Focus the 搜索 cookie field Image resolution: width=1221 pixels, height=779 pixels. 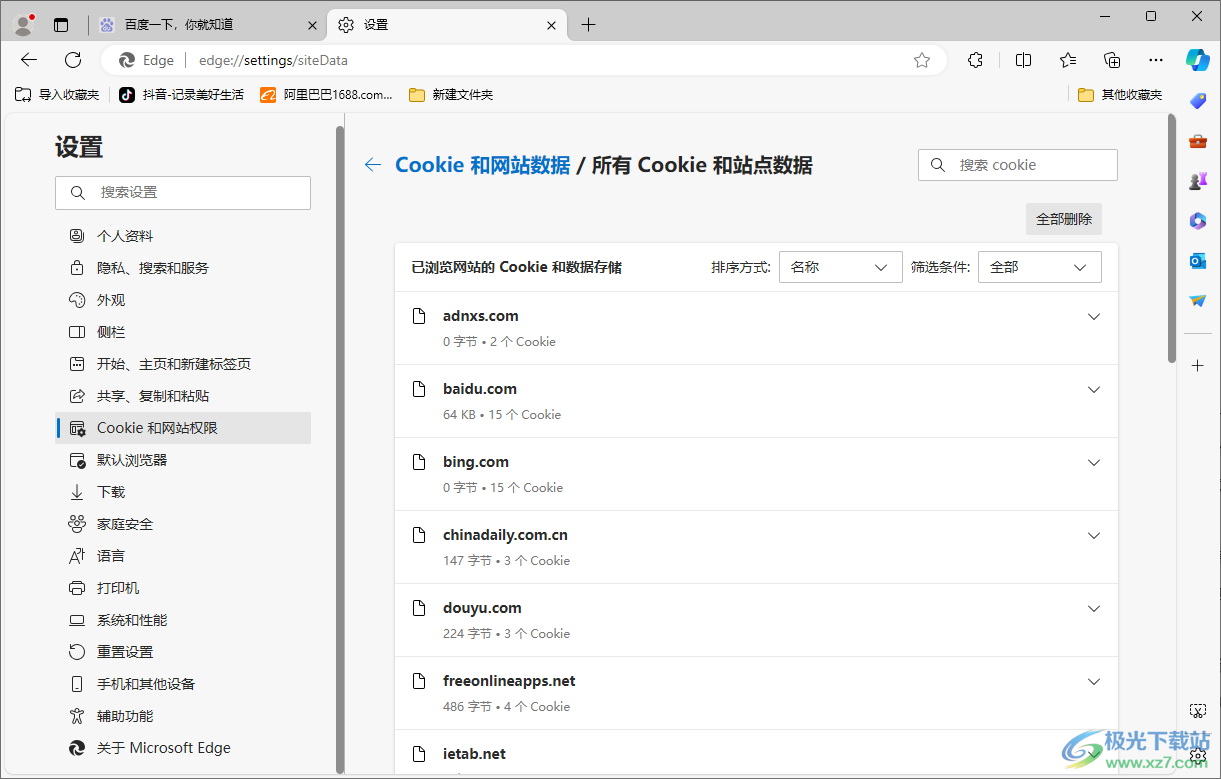coord(1018,165)
